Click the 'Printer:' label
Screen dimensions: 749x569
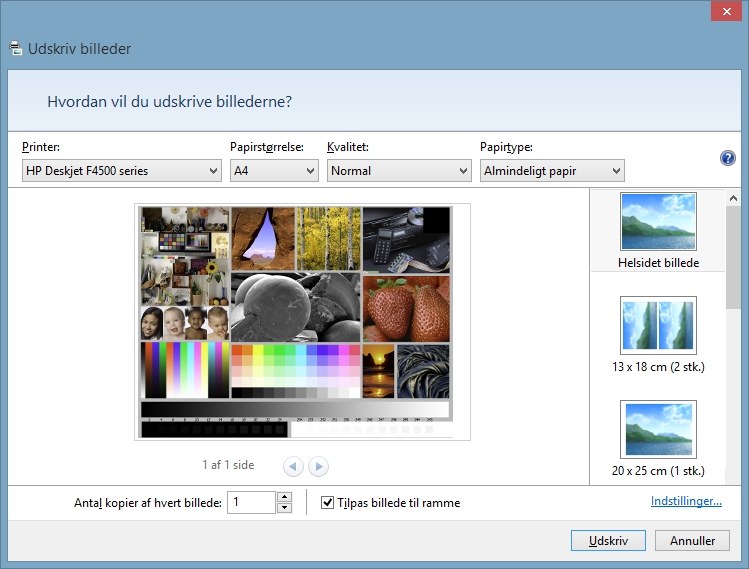tap(41, 147)
